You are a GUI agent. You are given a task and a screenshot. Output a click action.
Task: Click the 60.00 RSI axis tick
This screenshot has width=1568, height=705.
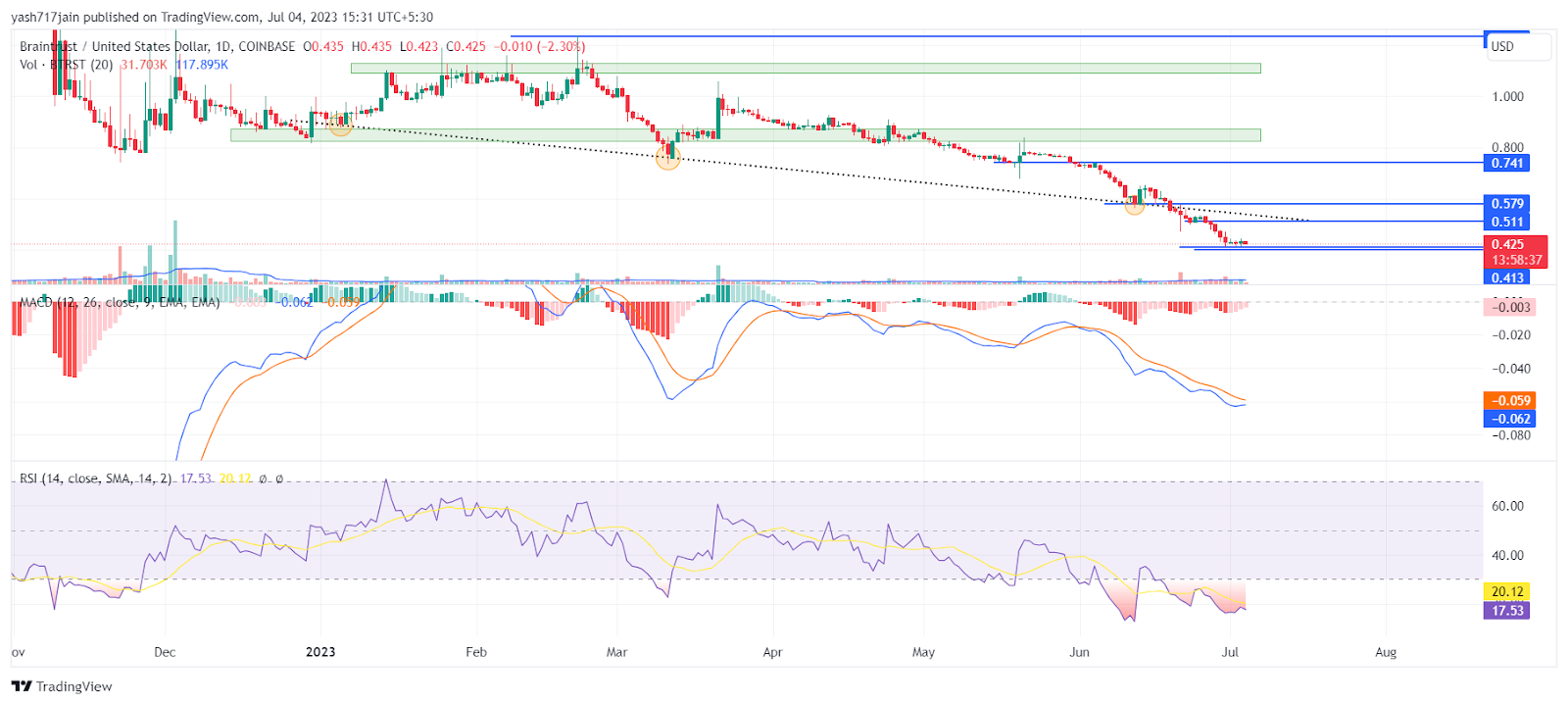[1507, 506]
